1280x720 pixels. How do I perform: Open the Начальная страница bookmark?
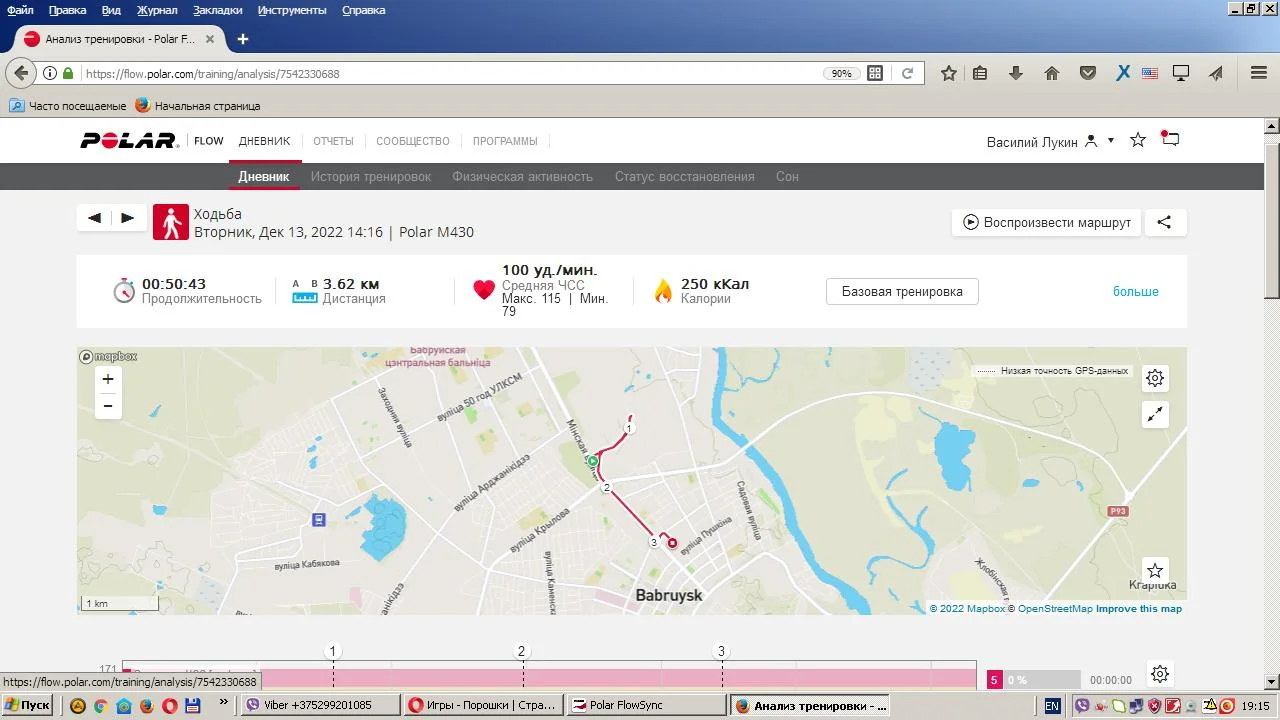(x=198, y=105)
